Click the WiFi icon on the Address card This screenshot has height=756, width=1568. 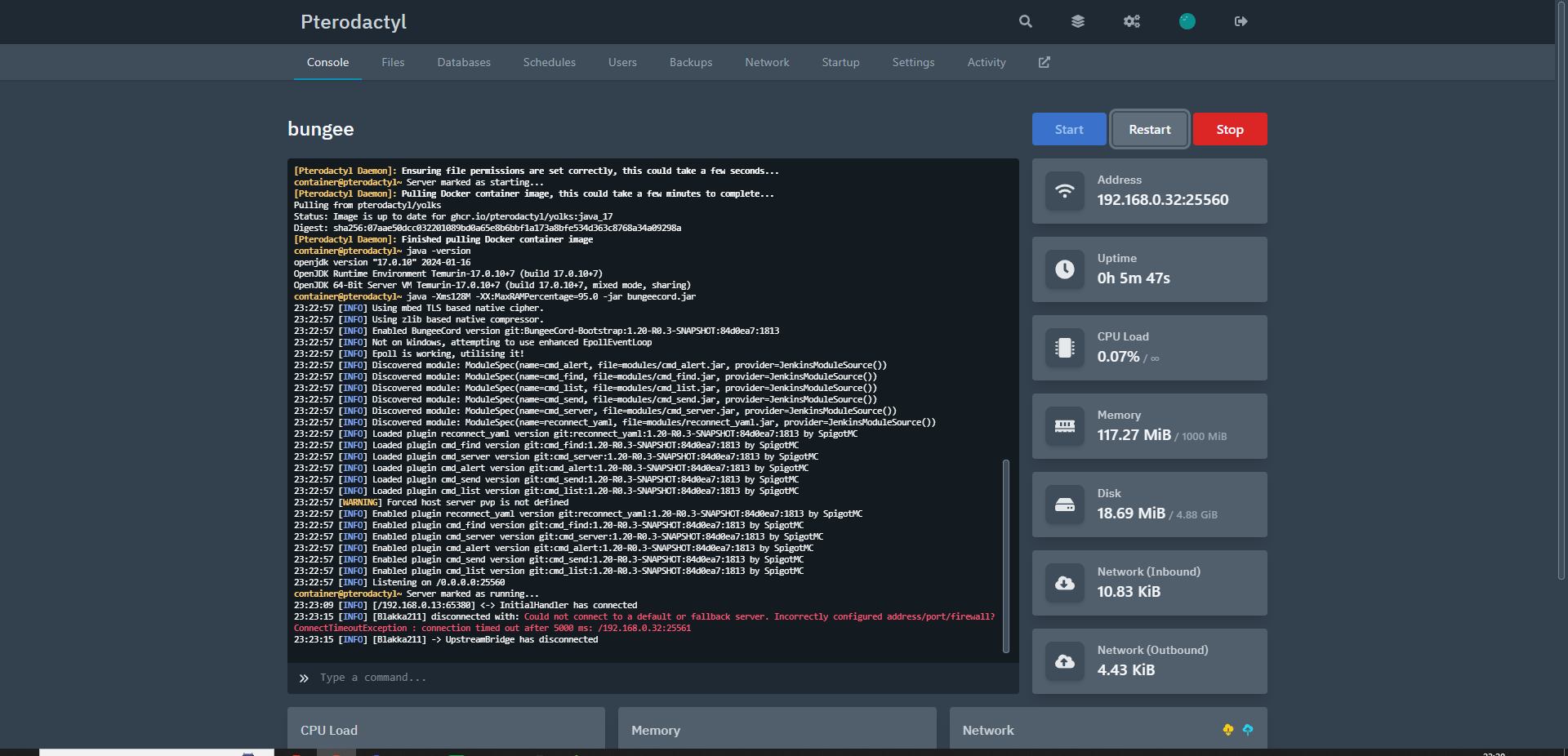pos(1064,191)
